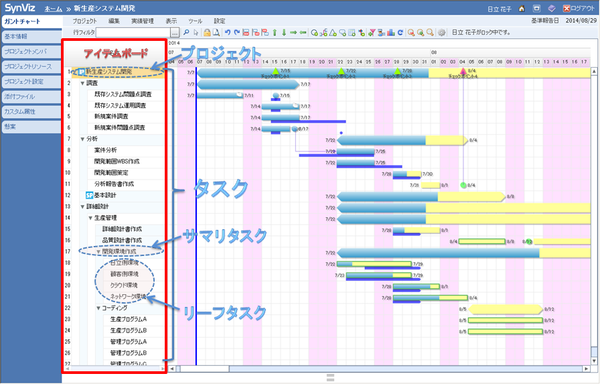Click the 基本設計 Gantt bar starting 7/22
The height and width of the screenshot is (384, 600).
point(421,197)
